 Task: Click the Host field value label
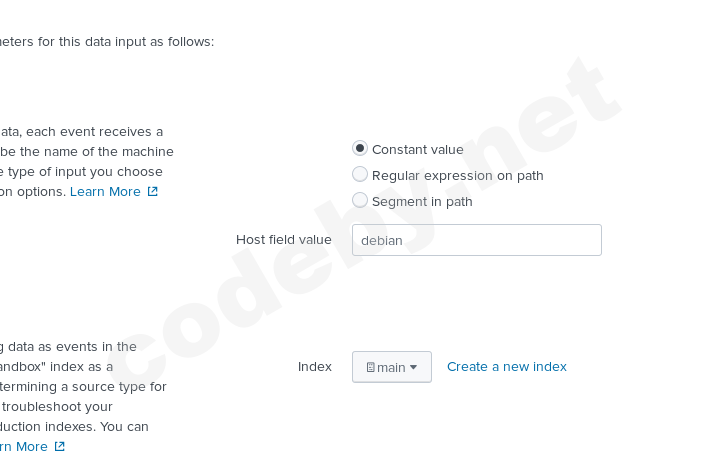283,240
